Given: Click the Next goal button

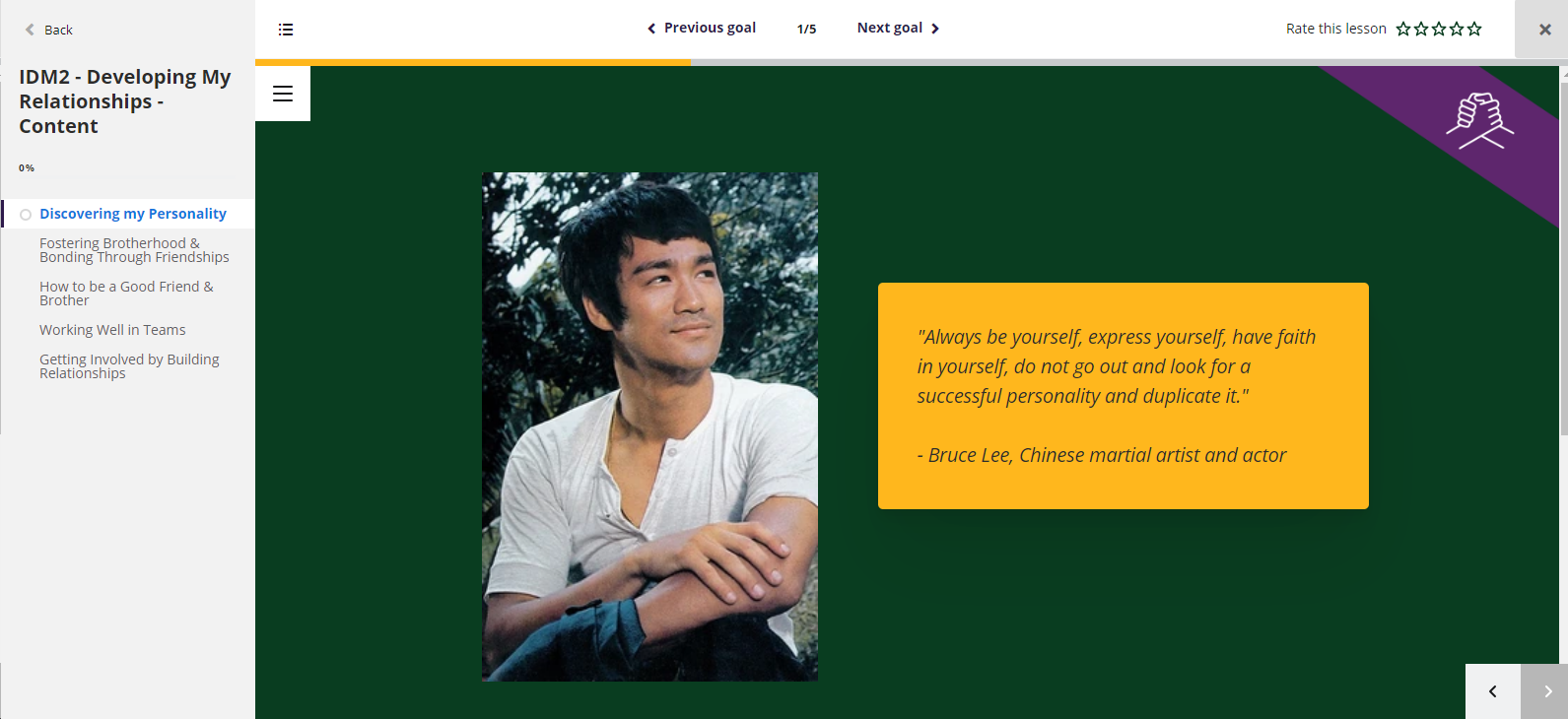Looking at the screenshot, I should (898, 28).
